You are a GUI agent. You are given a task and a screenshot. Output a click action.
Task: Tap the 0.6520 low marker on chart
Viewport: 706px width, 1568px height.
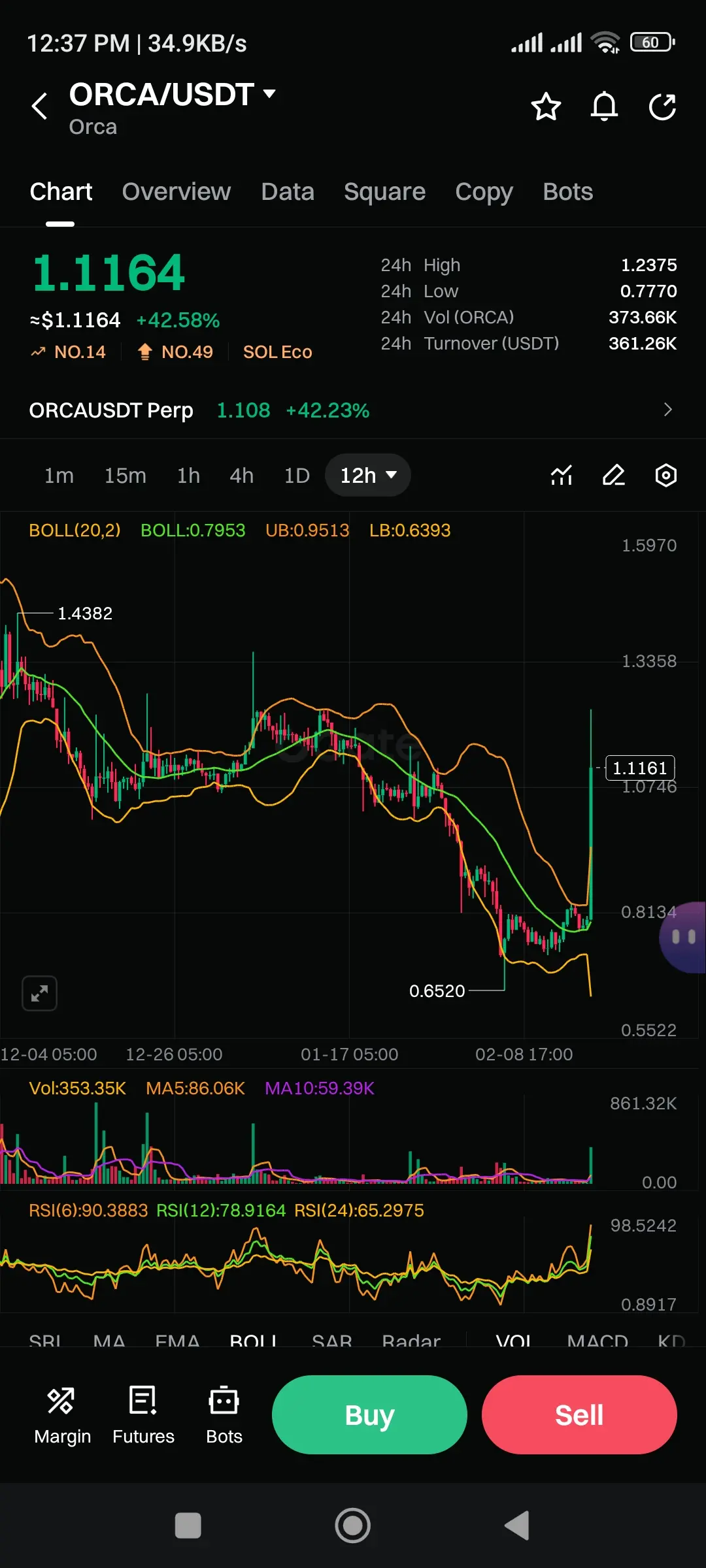pos(437,990)
